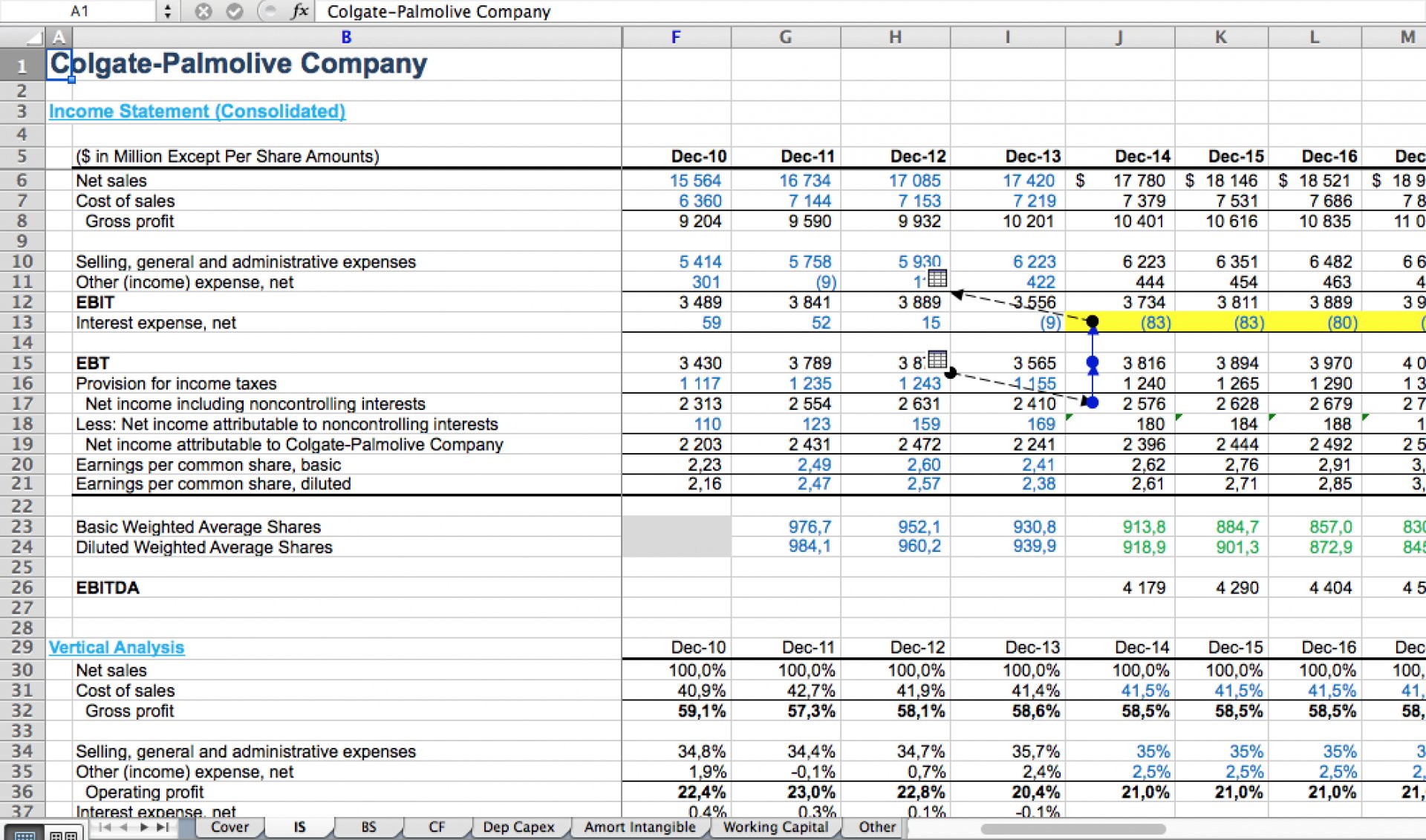Open the Dep Capex sheet tab

click(518, 827)
